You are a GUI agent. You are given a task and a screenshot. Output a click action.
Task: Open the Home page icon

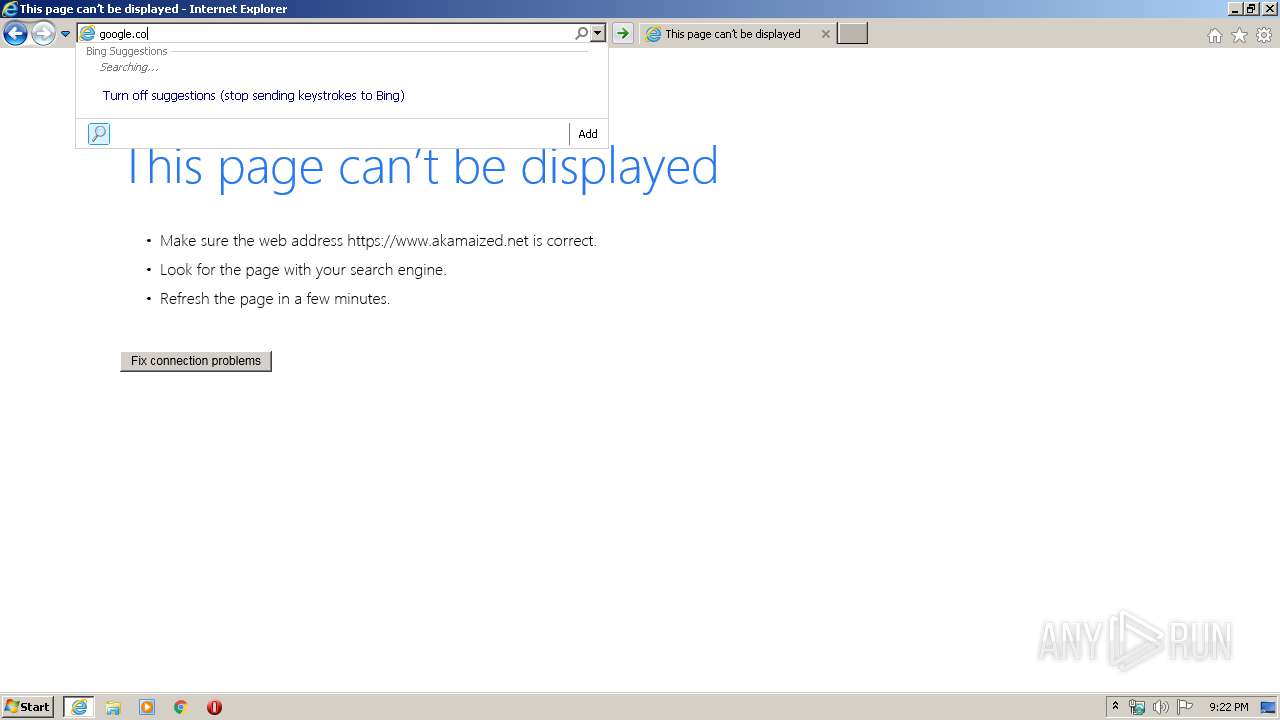[1214, 35]
